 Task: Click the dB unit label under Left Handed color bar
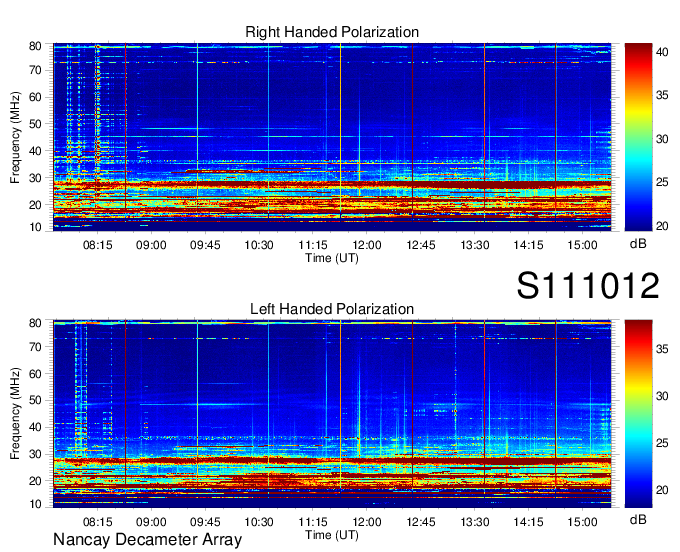coord(638,519)
